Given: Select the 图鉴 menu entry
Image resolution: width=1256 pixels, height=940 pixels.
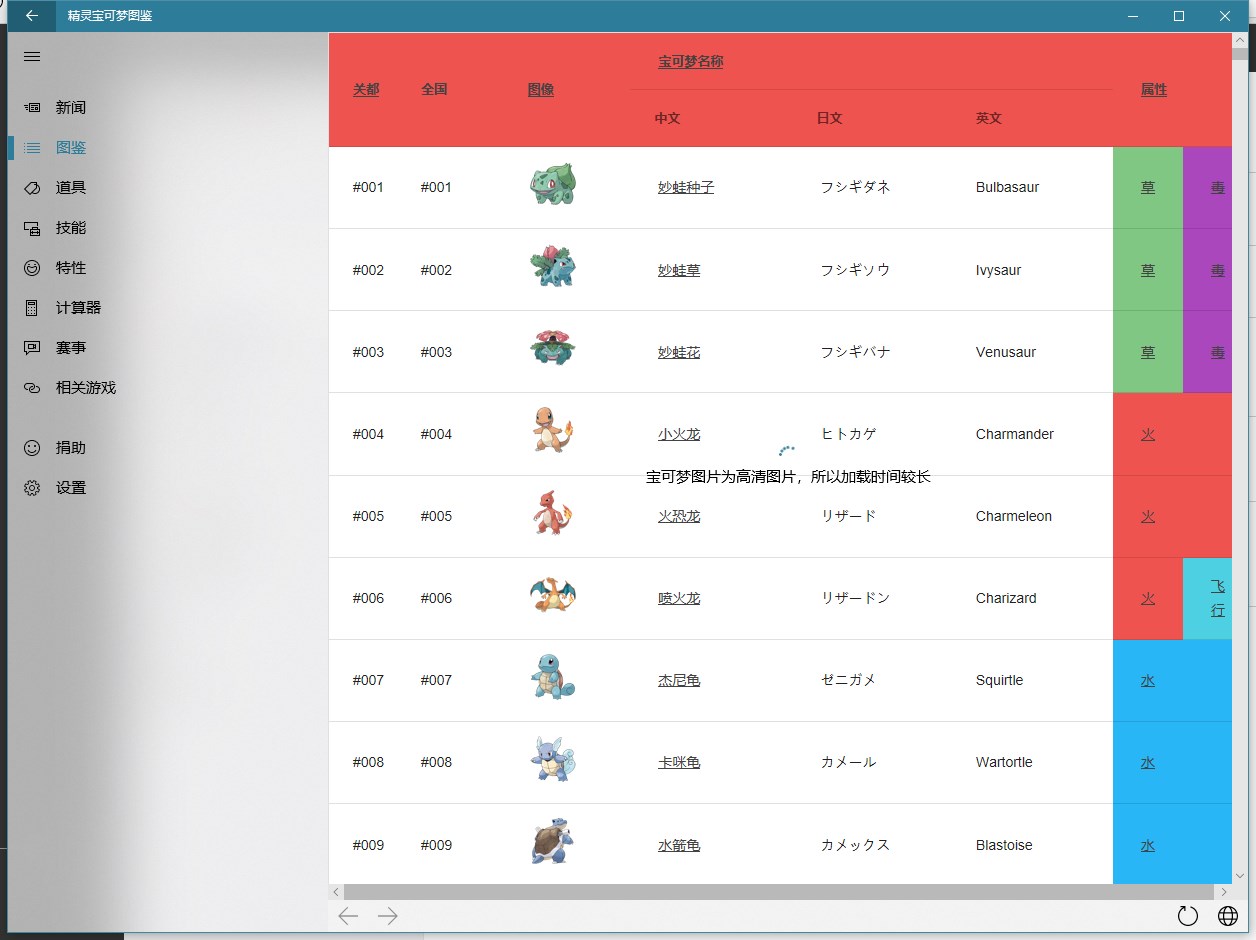Looking at the screenshot, I should pos(168,148).
